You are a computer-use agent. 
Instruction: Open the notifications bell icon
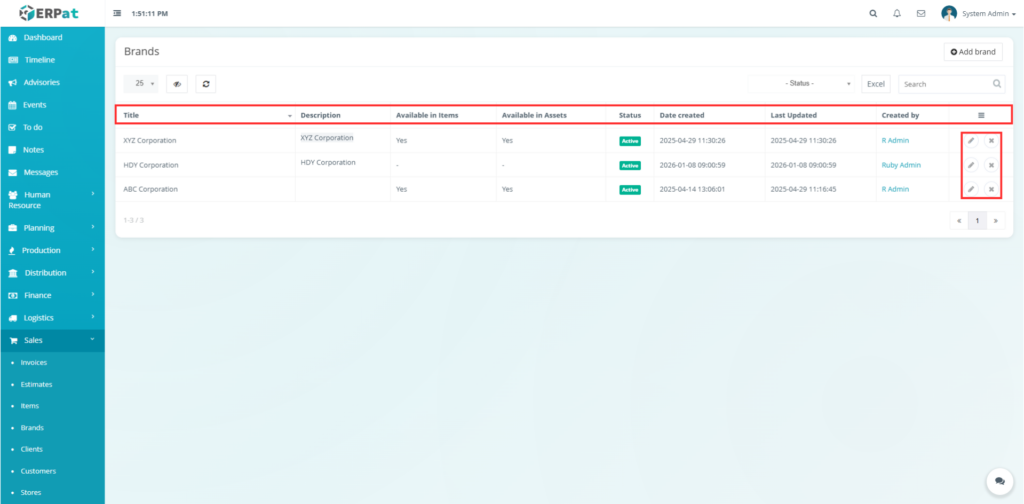pyautogui.click(x=897, y=14)
